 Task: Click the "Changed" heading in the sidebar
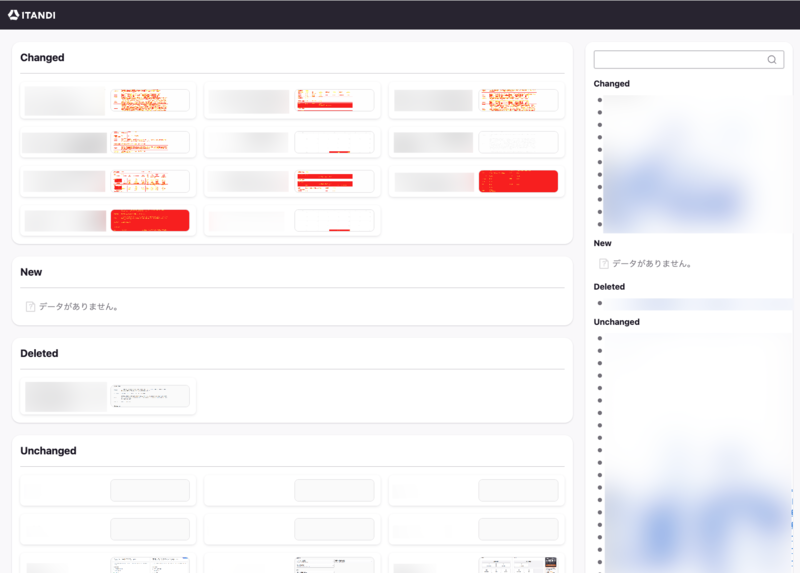click(611, 84)
